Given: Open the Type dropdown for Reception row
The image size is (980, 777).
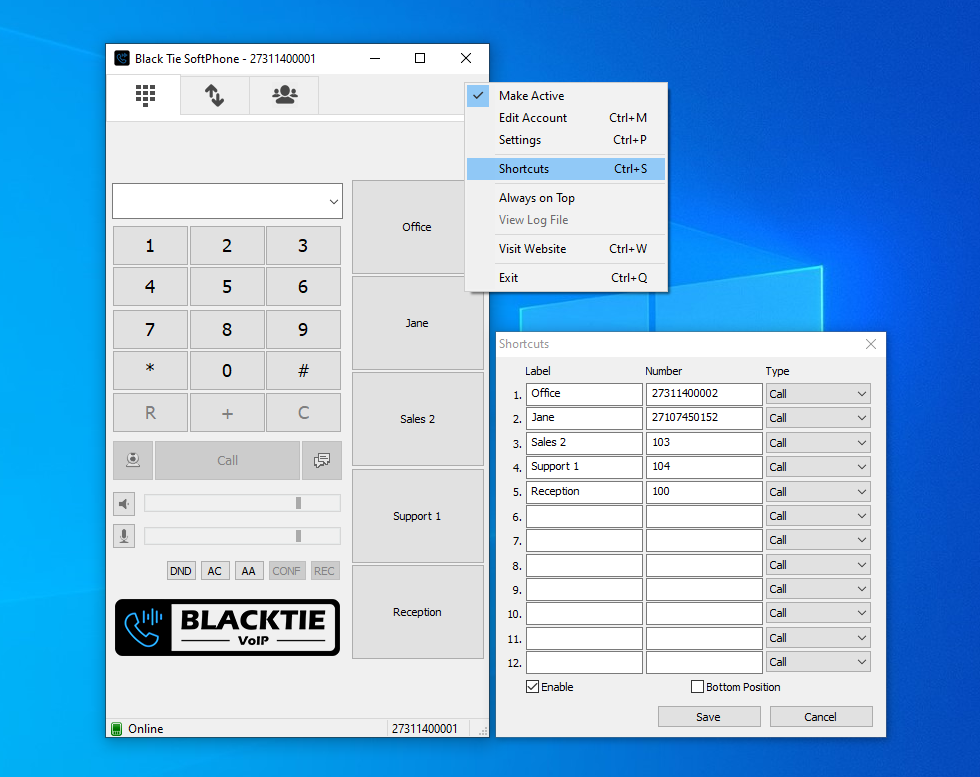Looking at the screenshot, I should tap(861, 492).
